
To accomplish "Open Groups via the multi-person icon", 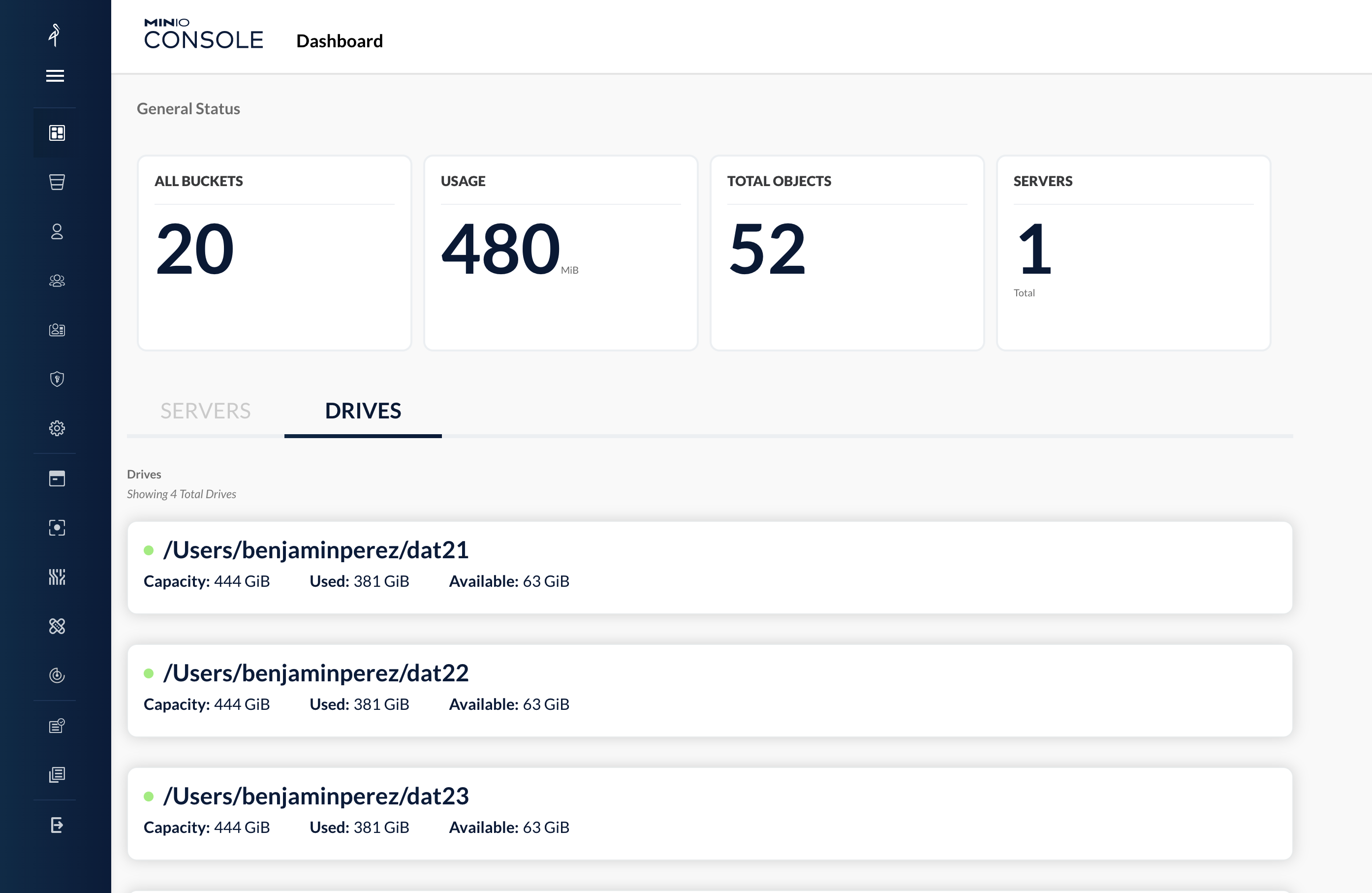I will (x=57, y=281).
